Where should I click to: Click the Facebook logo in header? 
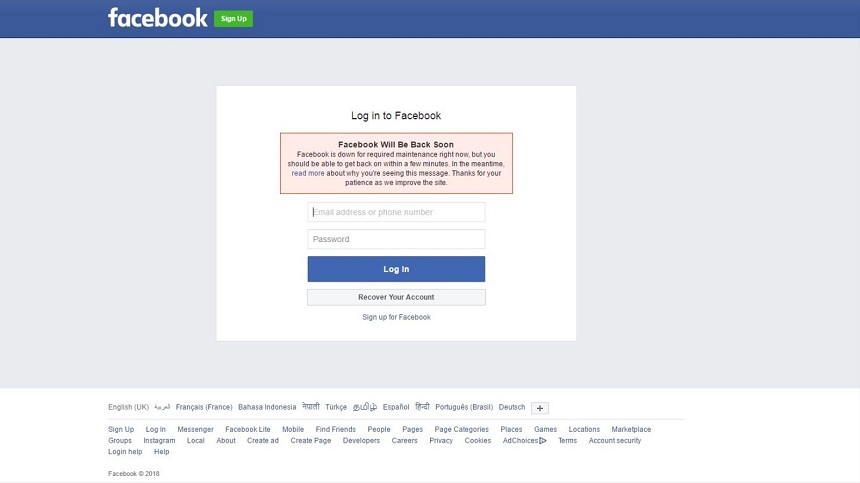click(157, 18)
